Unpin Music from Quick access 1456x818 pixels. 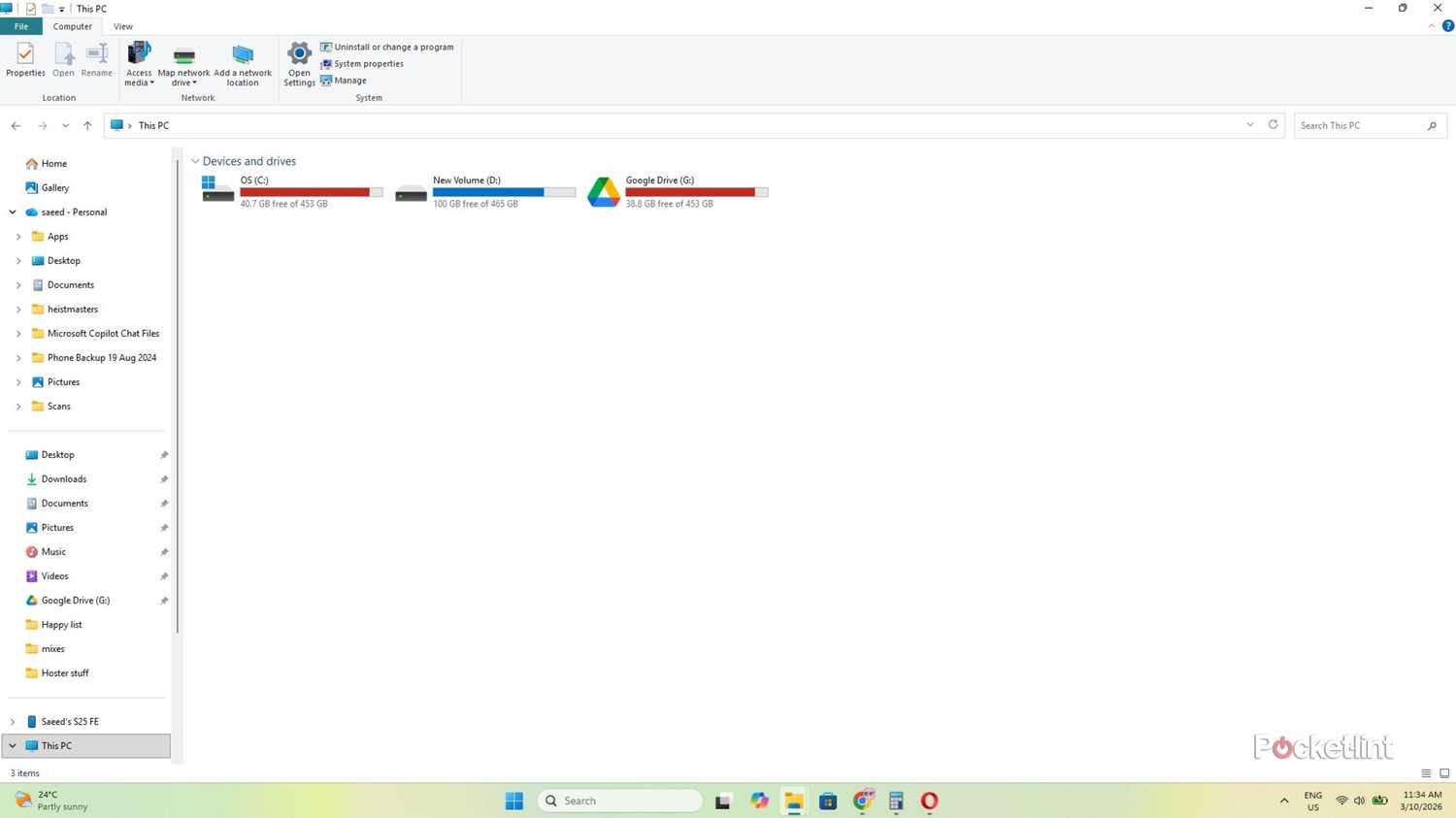tap(164, 551)
